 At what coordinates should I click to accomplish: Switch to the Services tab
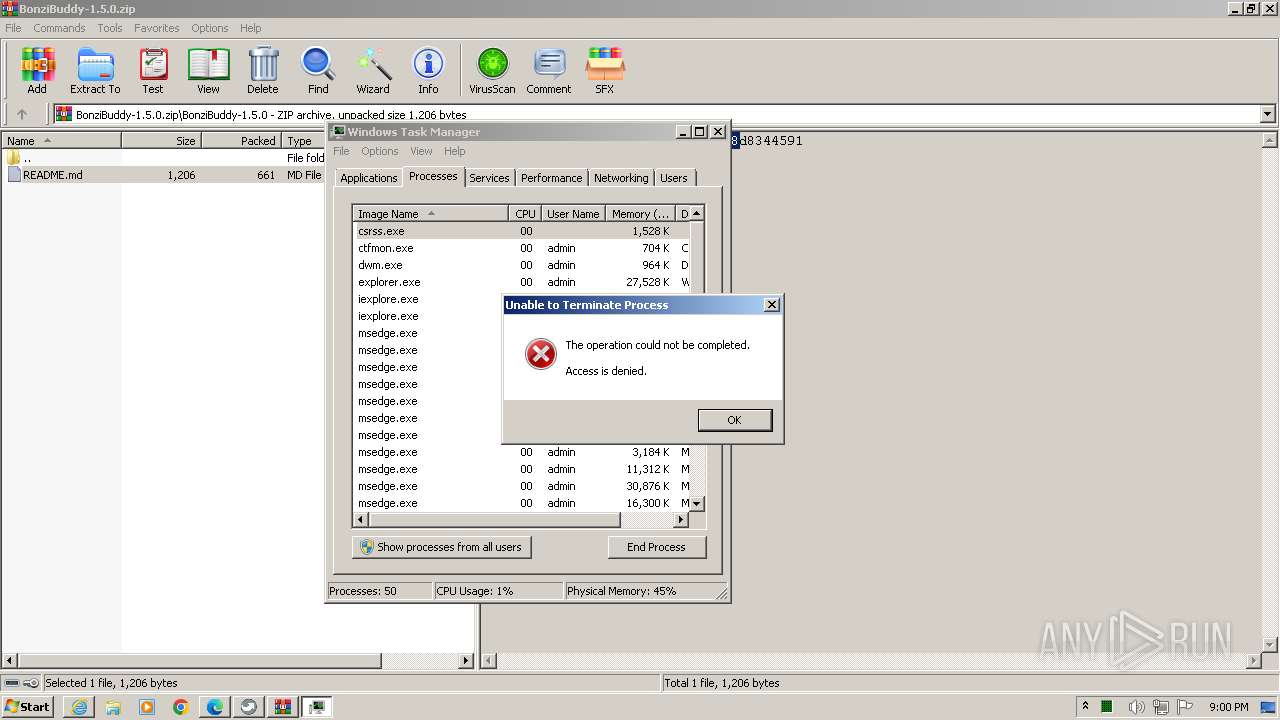489,178
